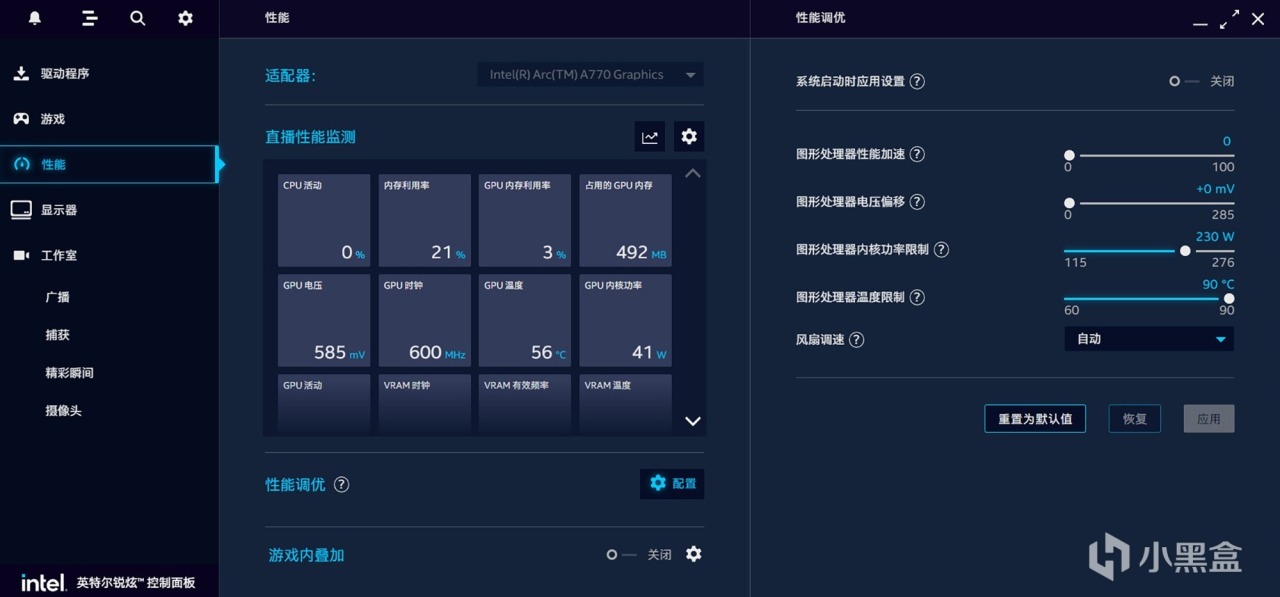Click the camera icon beside 工作室

coord(21,255)
